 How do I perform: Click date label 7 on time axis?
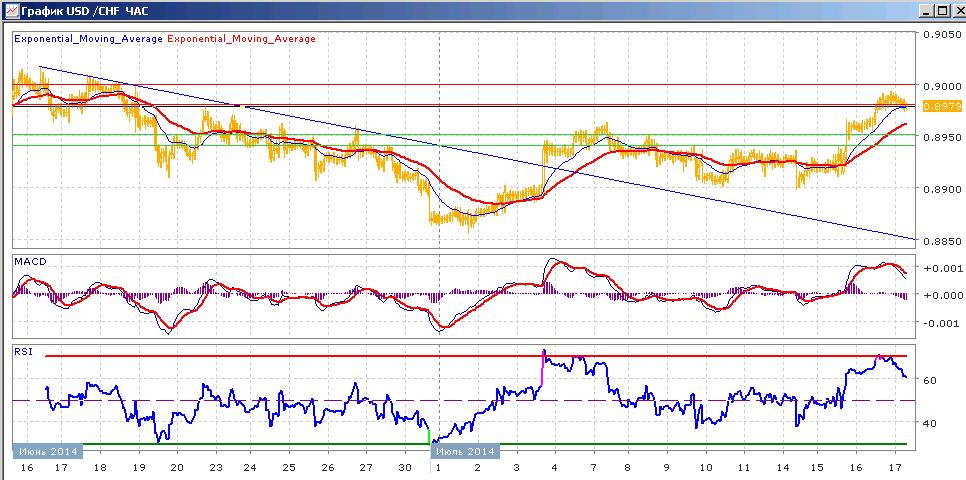click(591, 467)
